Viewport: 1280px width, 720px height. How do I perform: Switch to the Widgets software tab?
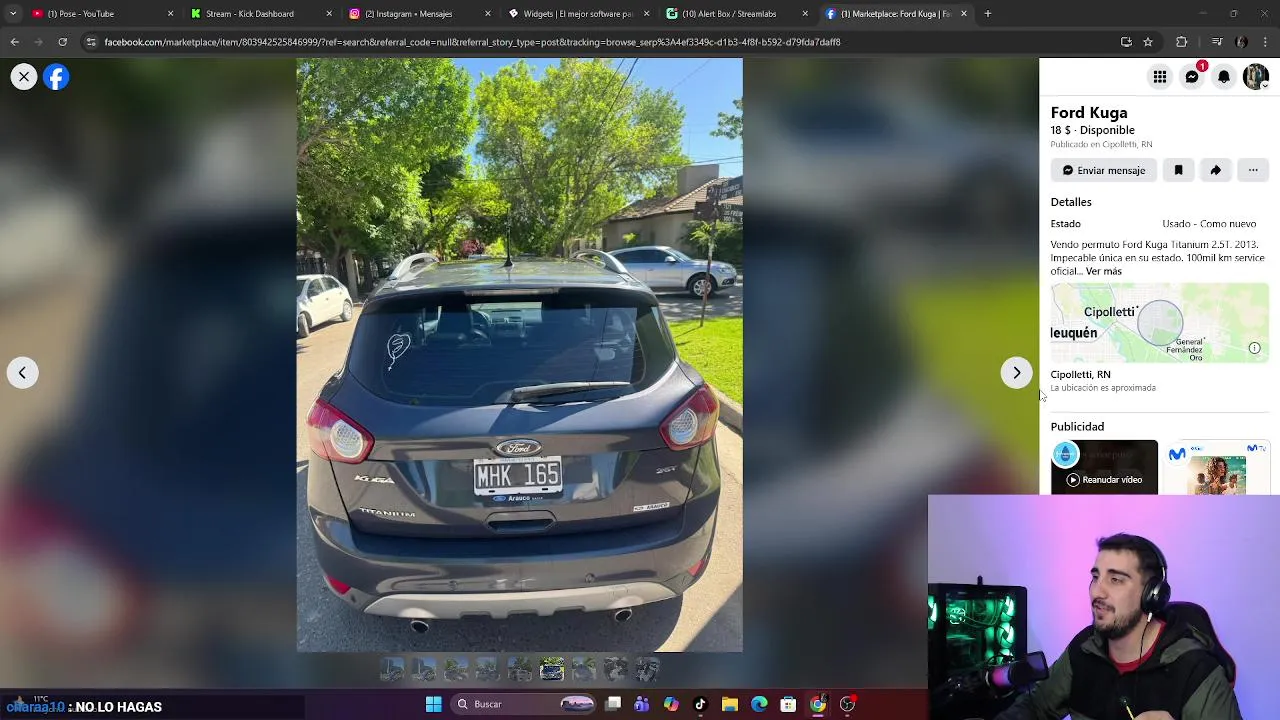577,14
